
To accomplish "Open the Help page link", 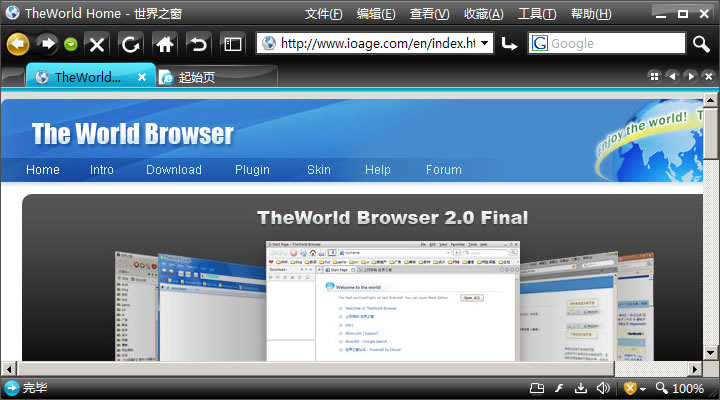I will (x=377, y=170).
